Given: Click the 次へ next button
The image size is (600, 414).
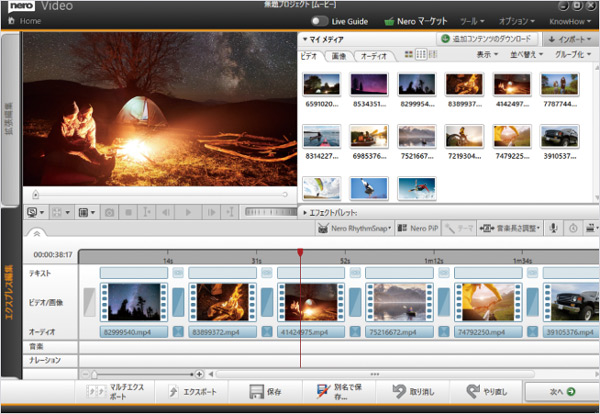Looking at the screenshot, I should tap(558, 393).
